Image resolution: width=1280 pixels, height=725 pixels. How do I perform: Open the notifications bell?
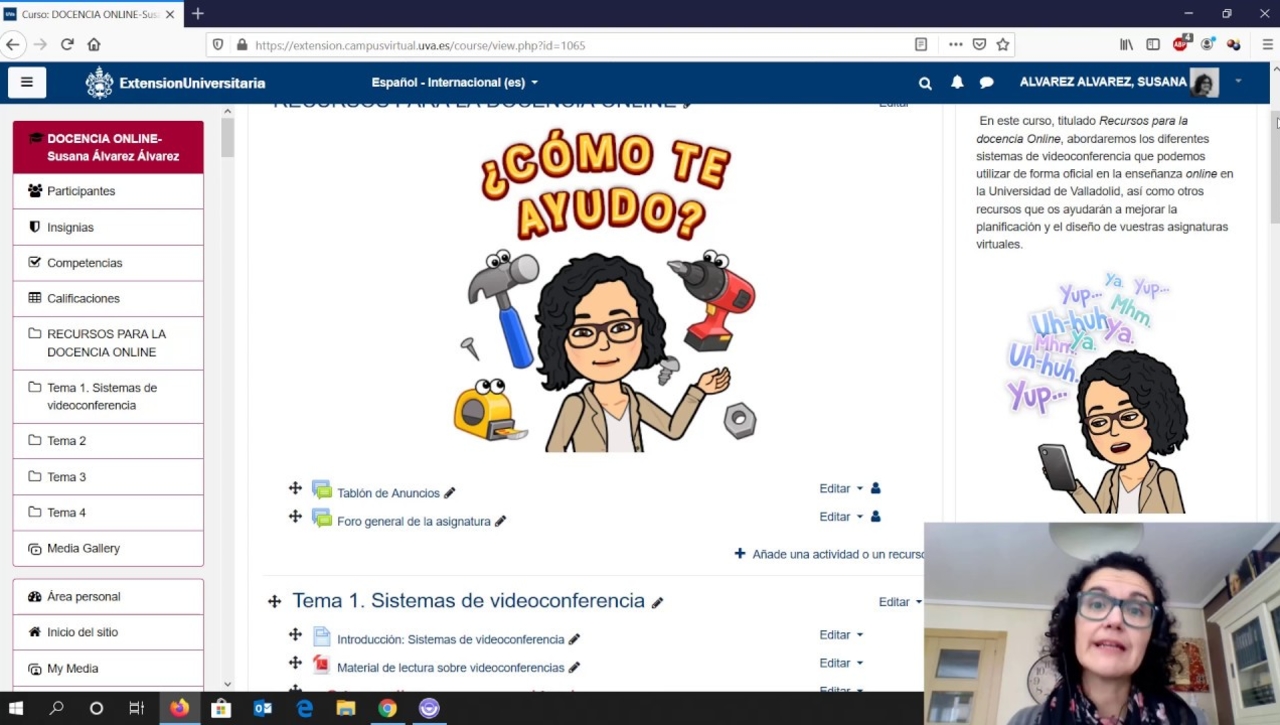(957, 82)
